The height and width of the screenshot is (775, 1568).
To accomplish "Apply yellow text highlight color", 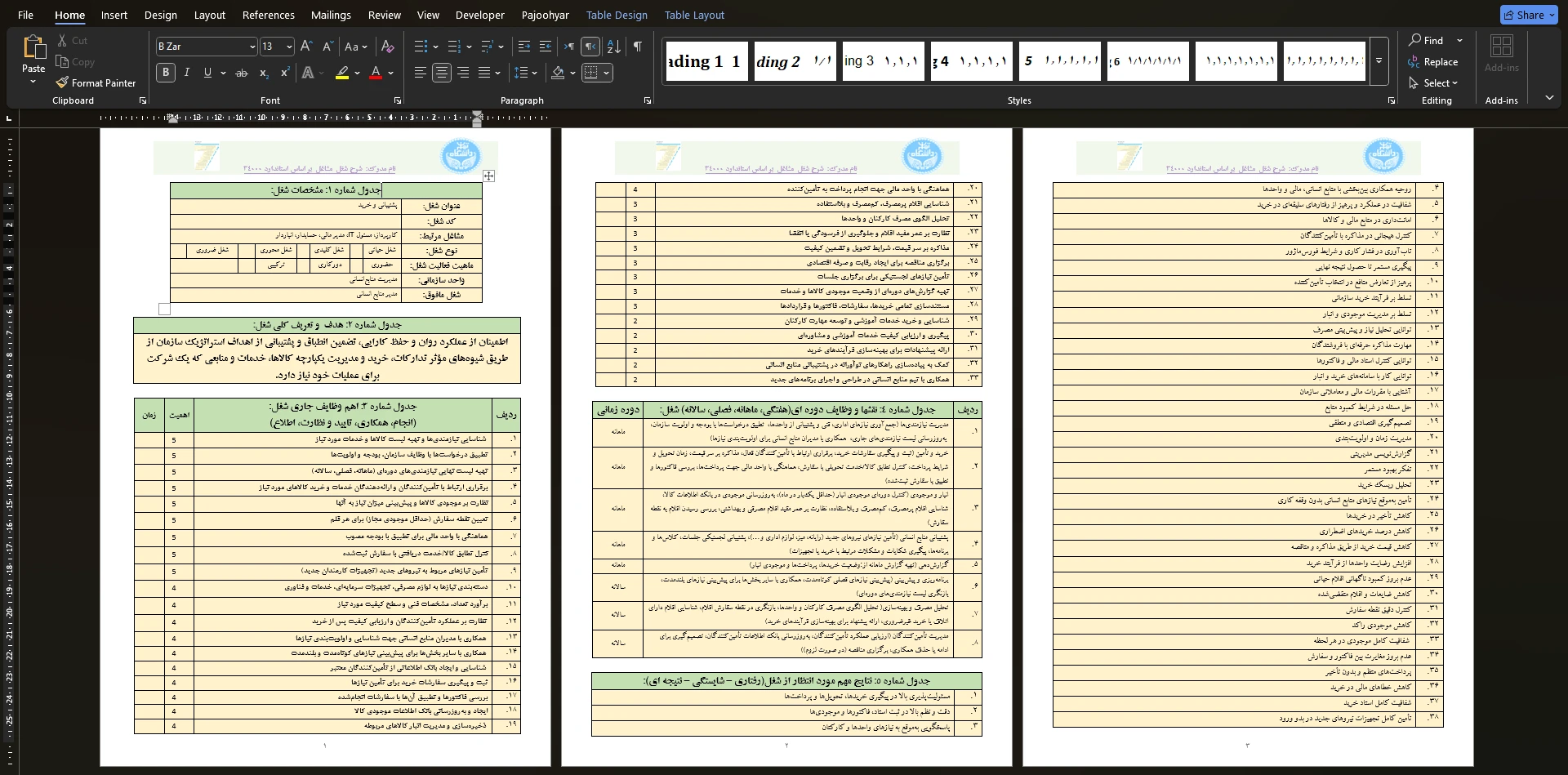I will pyautogui.click(x=342, y=73).
